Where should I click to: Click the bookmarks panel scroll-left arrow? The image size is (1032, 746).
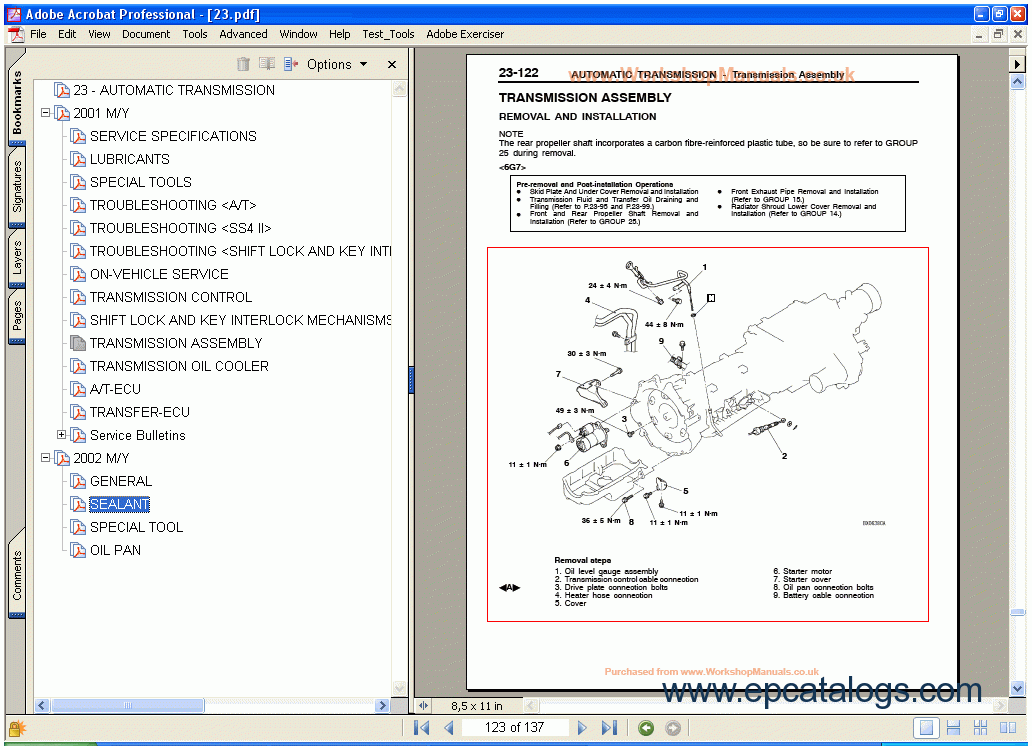coord(41,706)
